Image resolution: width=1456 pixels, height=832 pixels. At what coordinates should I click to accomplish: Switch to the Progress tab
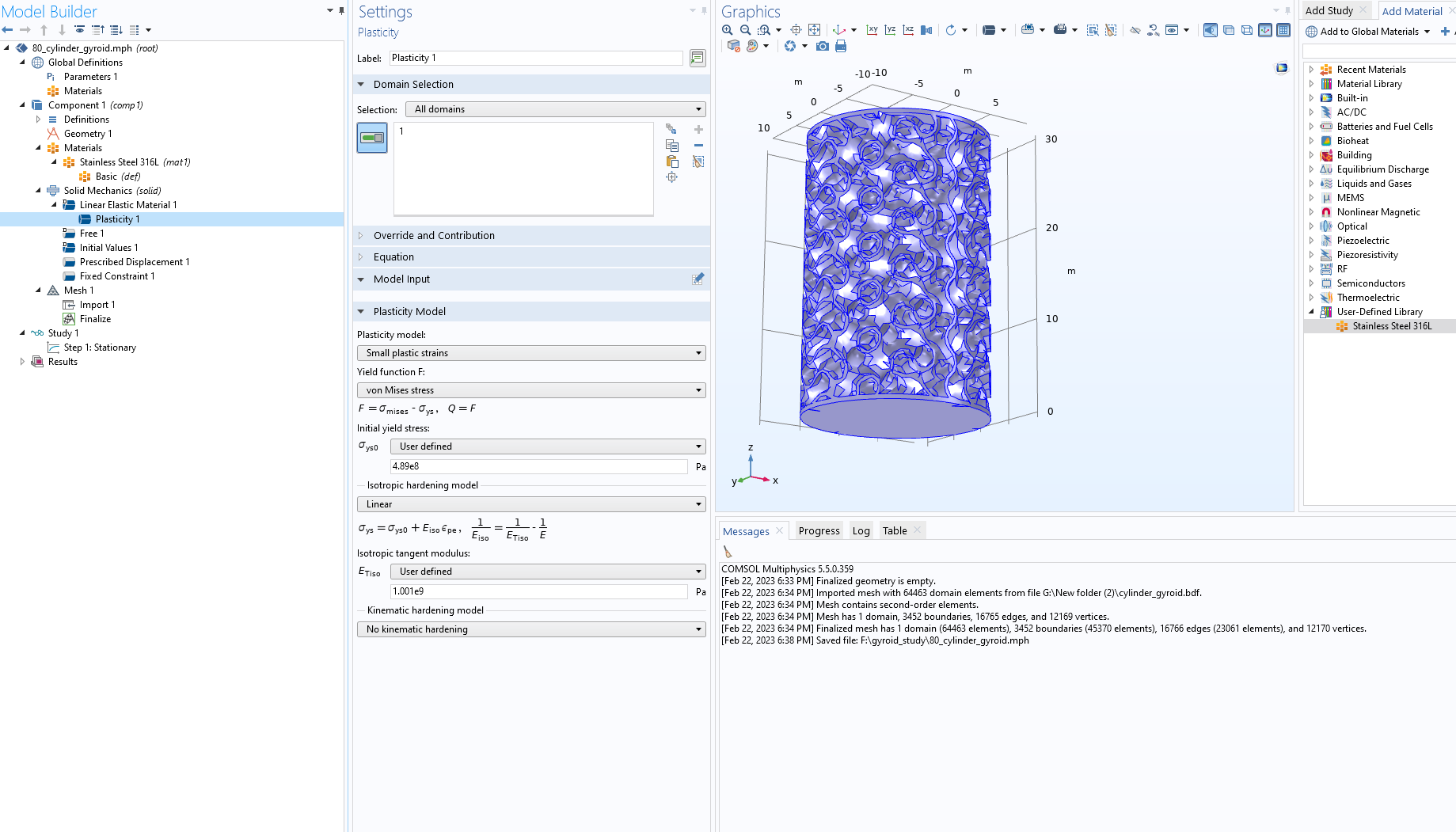pyautogui.click(x=819, y=531)
